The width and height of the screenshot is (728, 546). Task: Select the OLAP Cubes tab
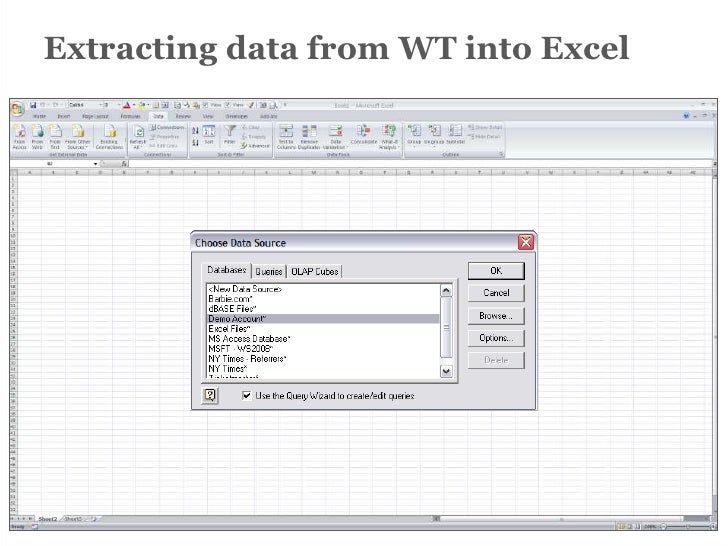click(315, 272)
